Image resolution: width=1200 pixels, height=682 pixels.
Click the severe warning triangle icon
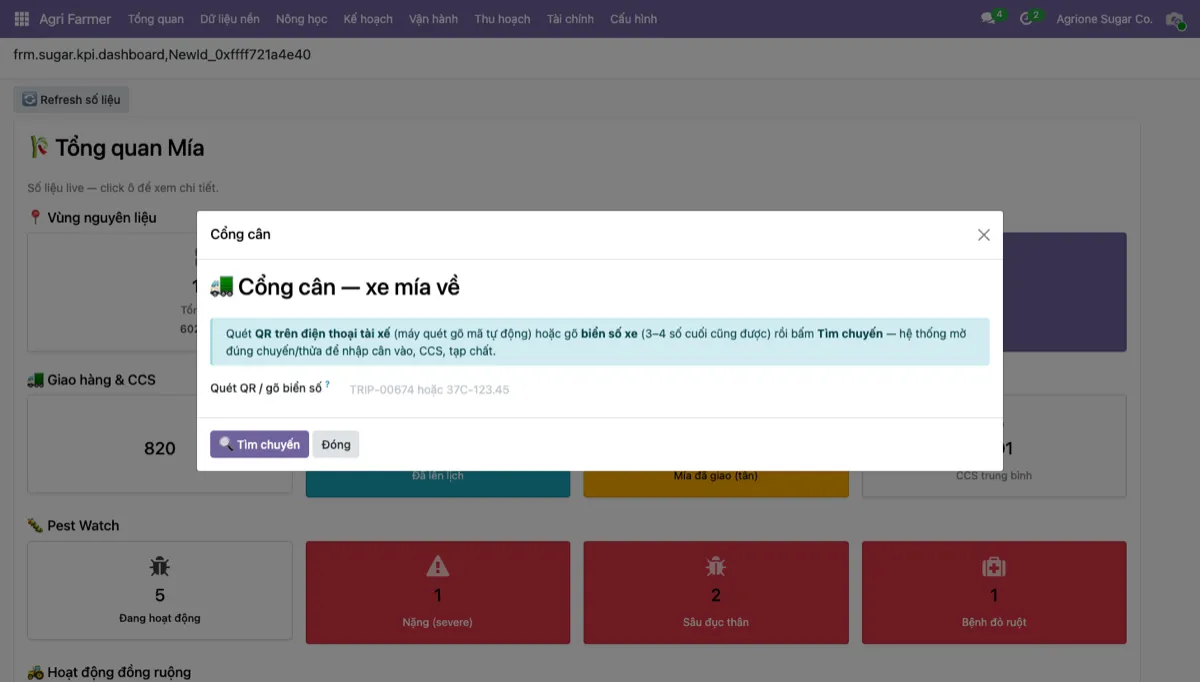tap(438, 567)
